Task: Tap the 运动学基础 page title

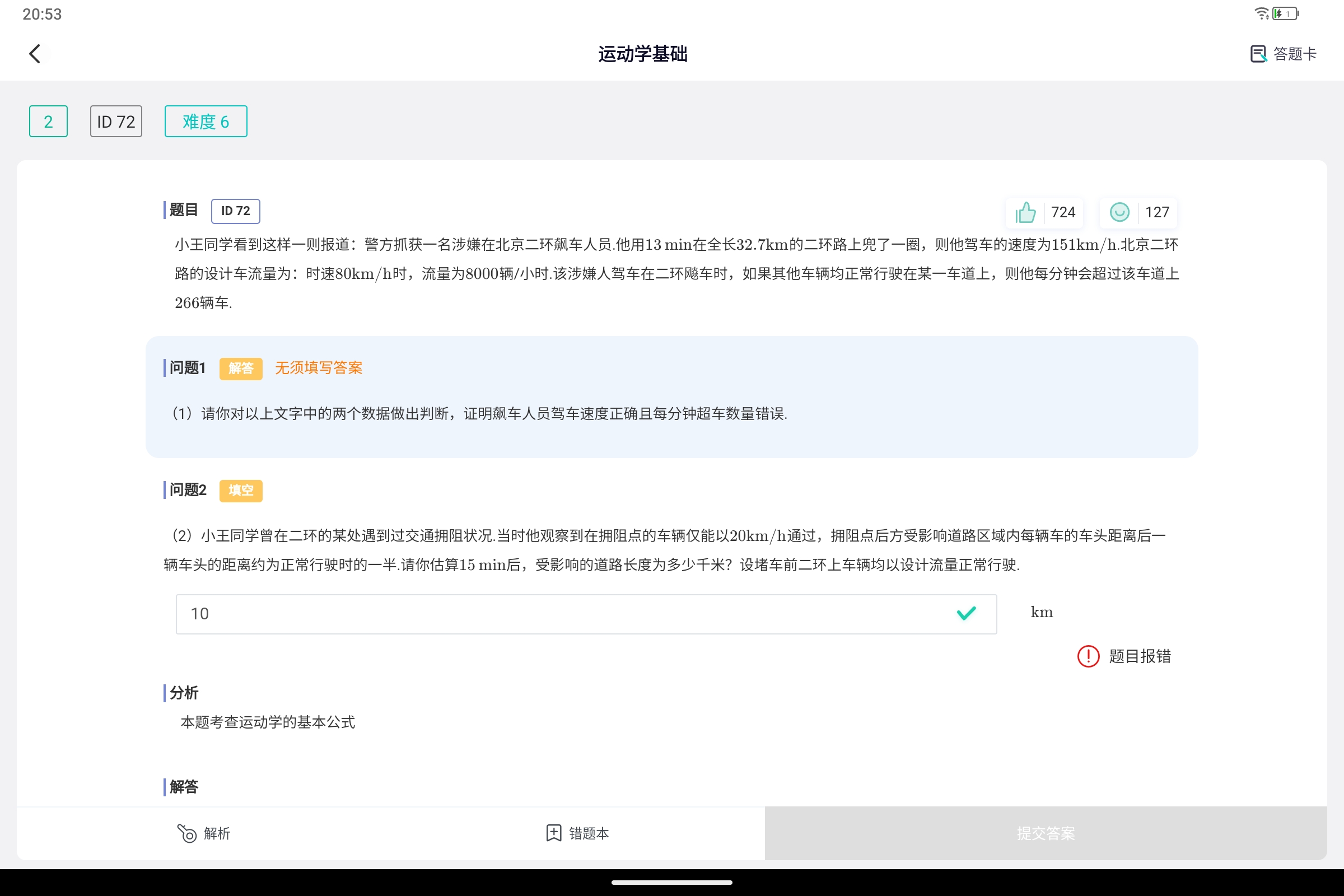Action: [x=643, y=54]
